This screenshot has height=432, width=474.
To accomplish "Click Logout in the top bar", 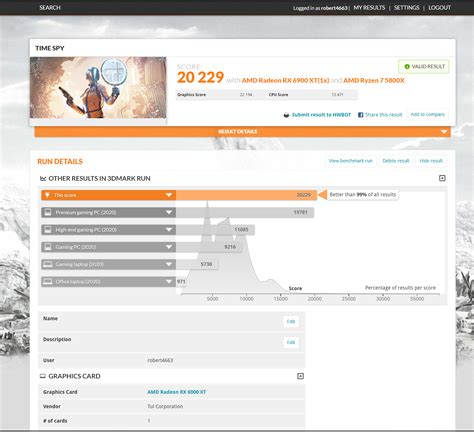I will (439, 8).
